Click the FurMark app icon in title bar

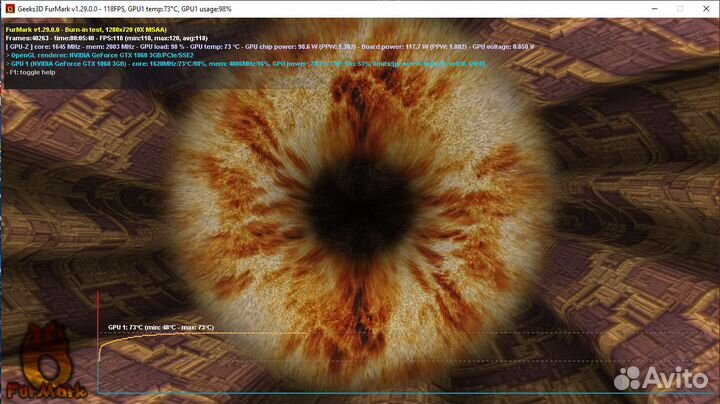(8, 8)
